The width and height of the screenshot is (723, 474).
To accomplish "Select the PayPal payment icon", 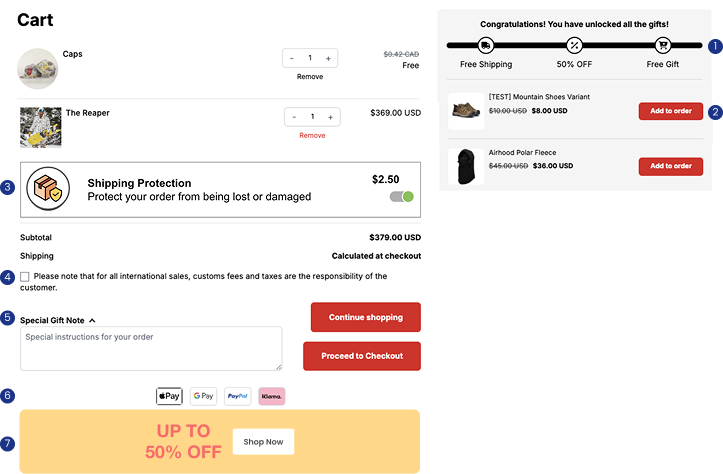I will click(x=237, y=396).
